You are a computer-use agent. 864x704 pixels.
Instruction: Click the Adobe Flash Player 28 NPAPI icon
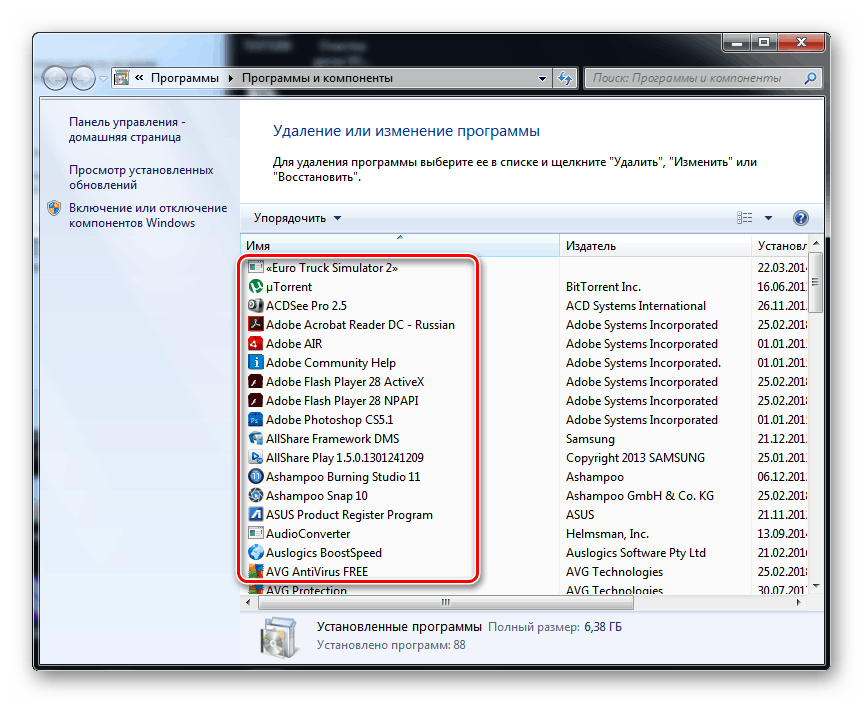coord(256,400)
